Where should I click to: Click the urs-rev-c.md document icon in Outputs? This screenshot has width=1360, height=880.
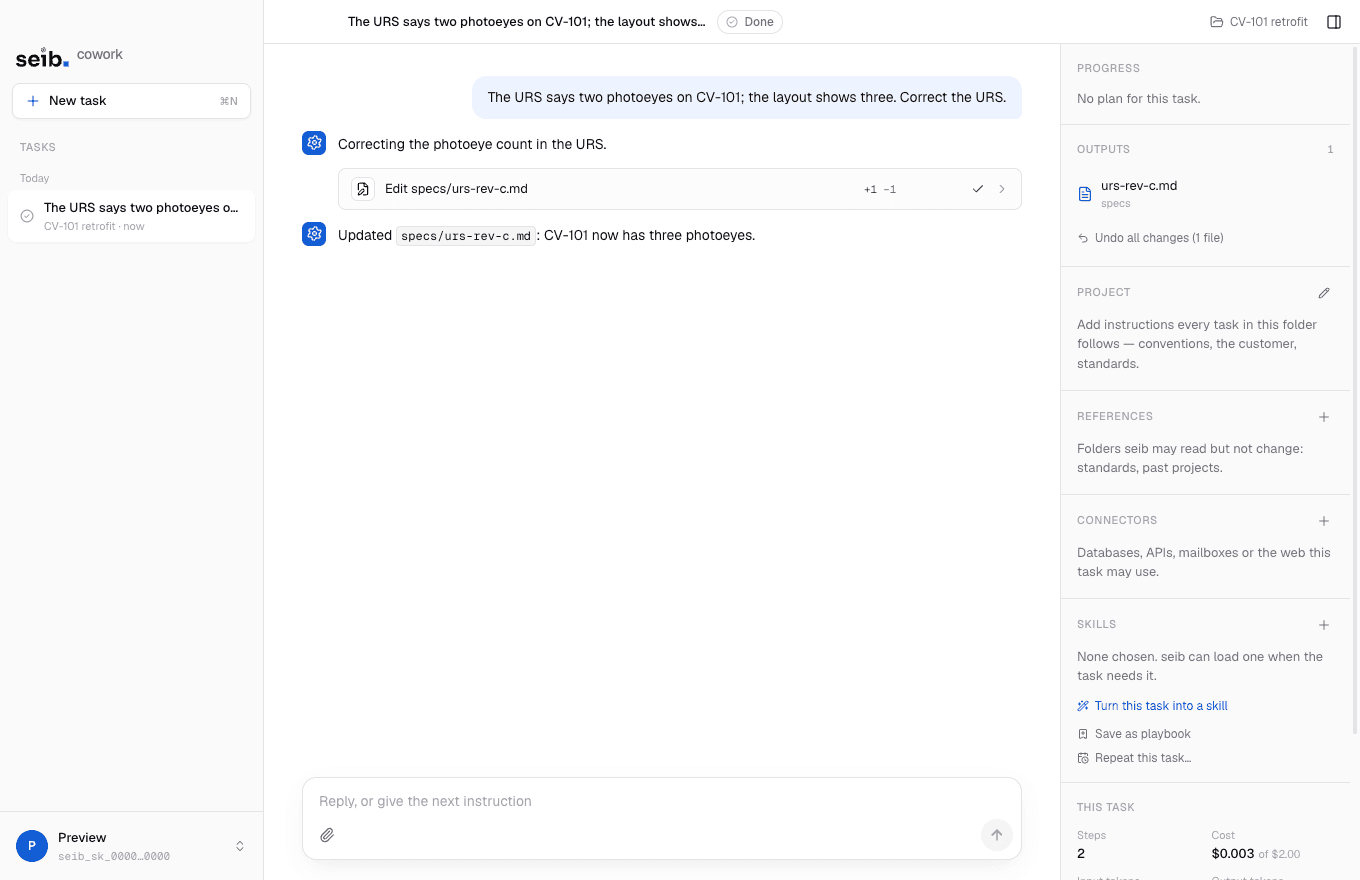click(1085, 194)
